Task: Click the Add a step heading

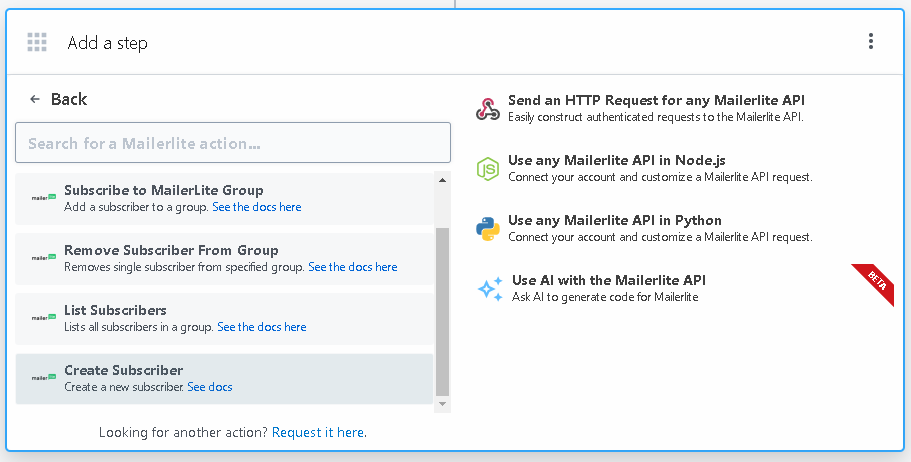Action: click(x=107, y=42)
